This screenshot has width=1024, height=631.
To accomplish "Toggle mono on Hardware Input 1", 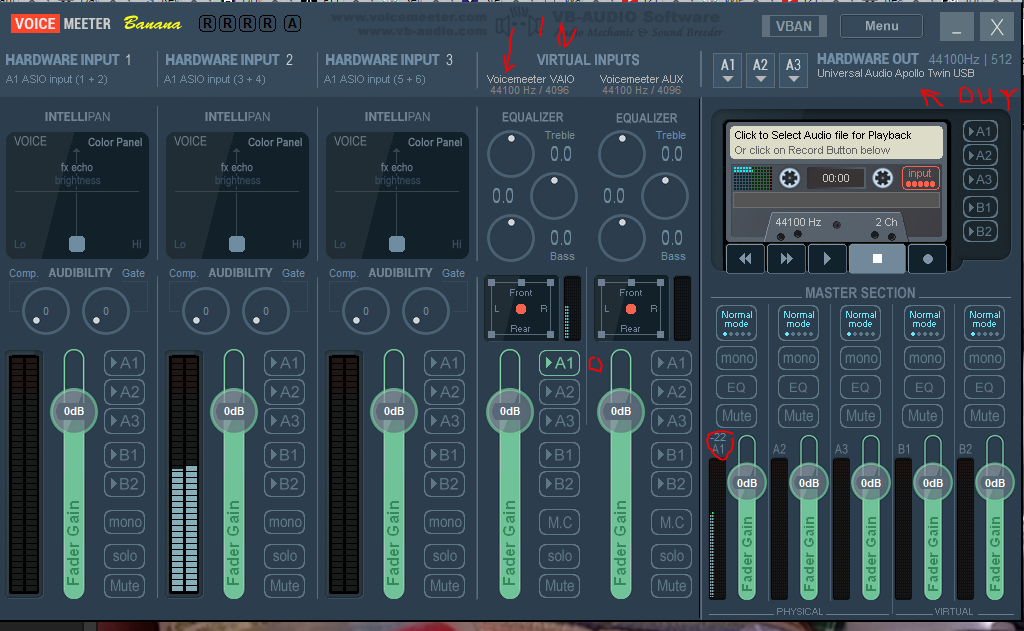I will coord(125,522).
